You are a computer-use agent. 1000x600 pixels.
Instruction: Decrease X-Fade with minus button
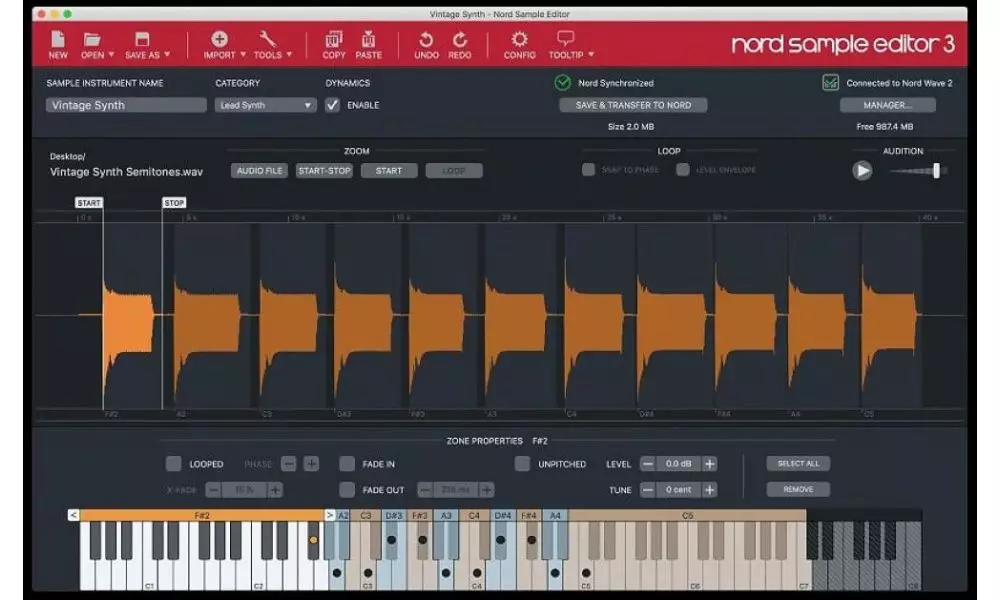tap(213, 490)
